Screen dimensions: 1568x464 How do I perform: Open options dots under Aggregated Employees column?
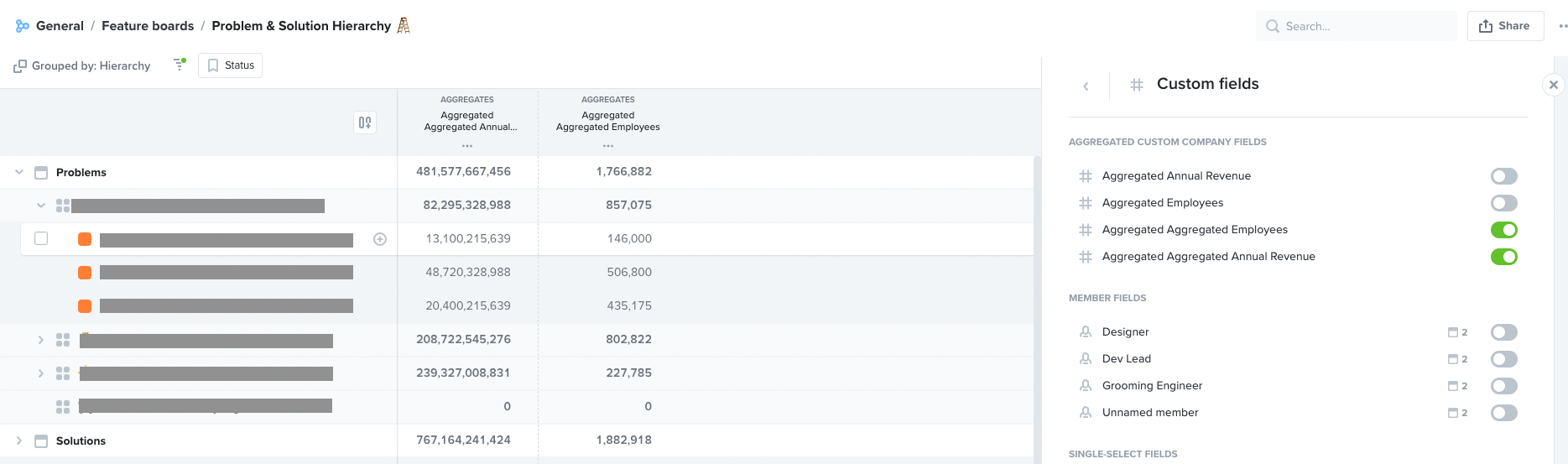coord(608,146)
